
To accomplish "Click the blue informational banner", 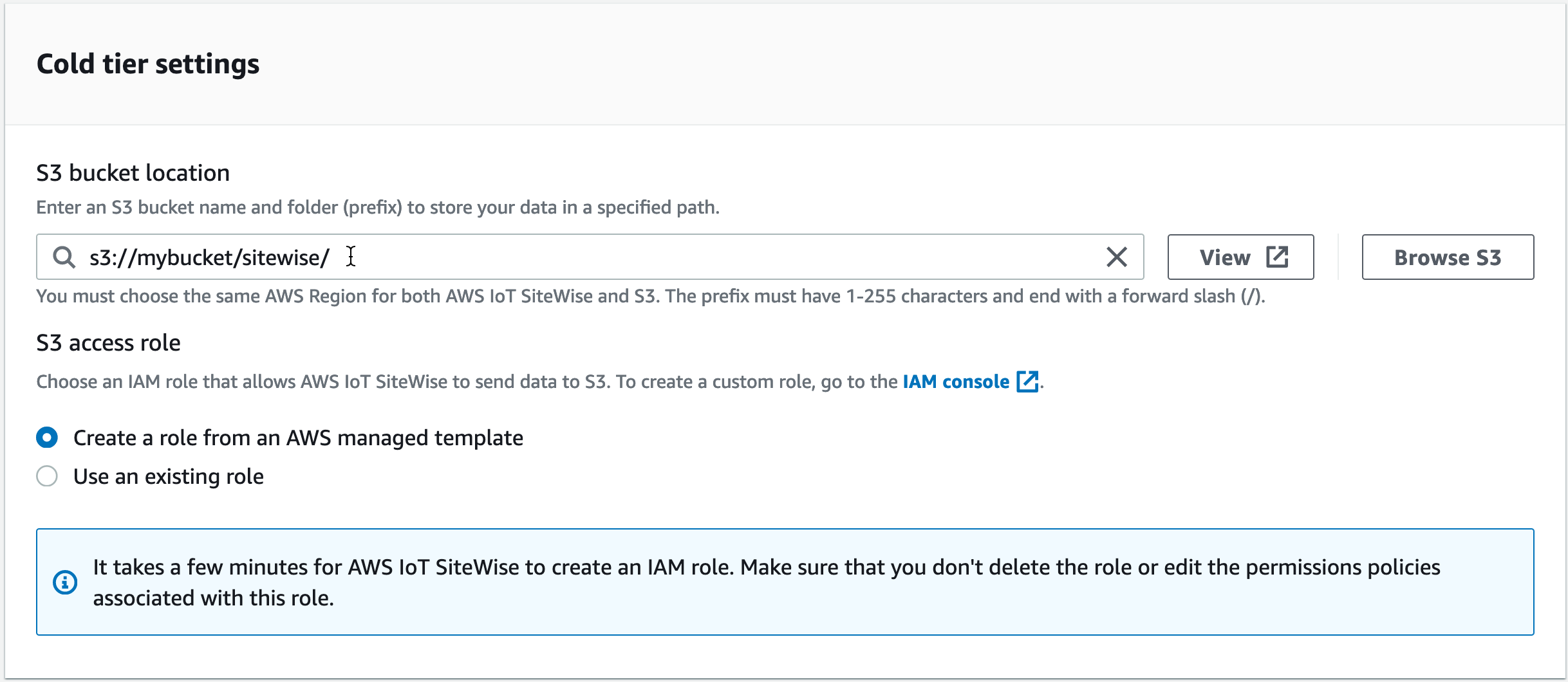I will click(772, 582).
